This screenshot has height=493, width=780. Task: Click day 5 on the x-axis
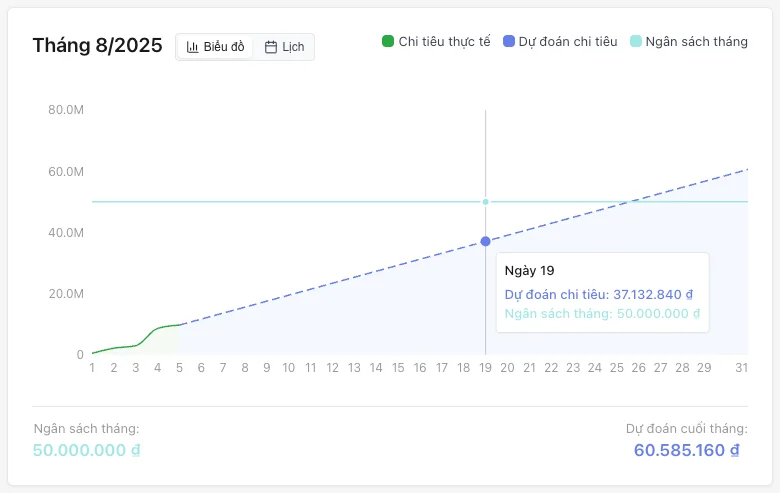pos(179,368)
